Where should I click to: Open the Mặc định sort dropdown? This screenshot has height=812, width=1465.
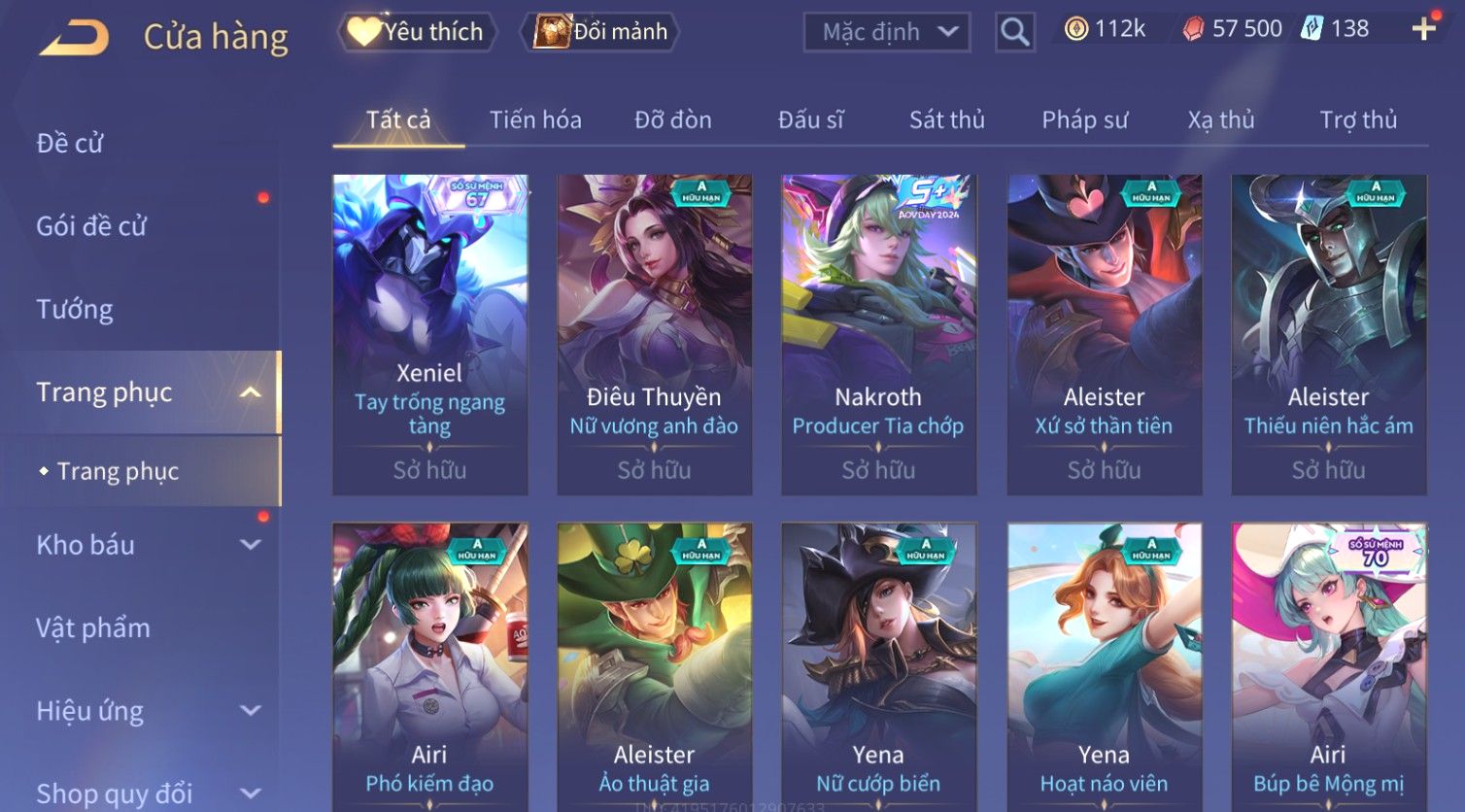coord(887,32)
